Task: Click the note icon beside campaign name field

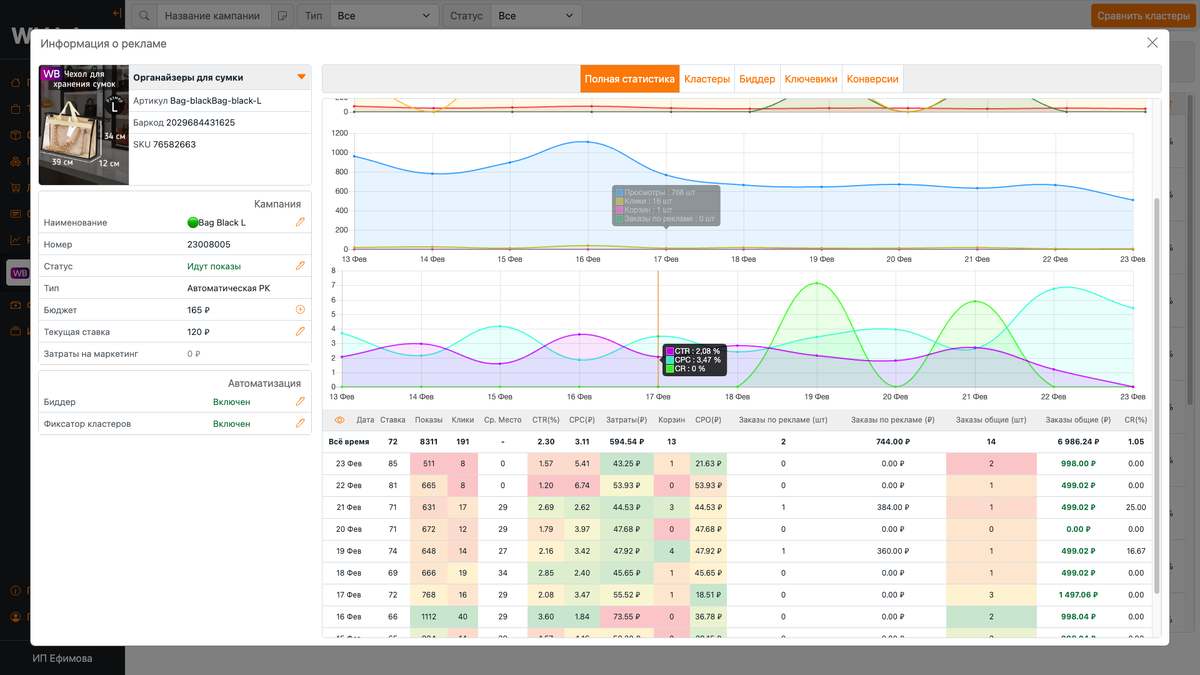Action: coord(282,16)
